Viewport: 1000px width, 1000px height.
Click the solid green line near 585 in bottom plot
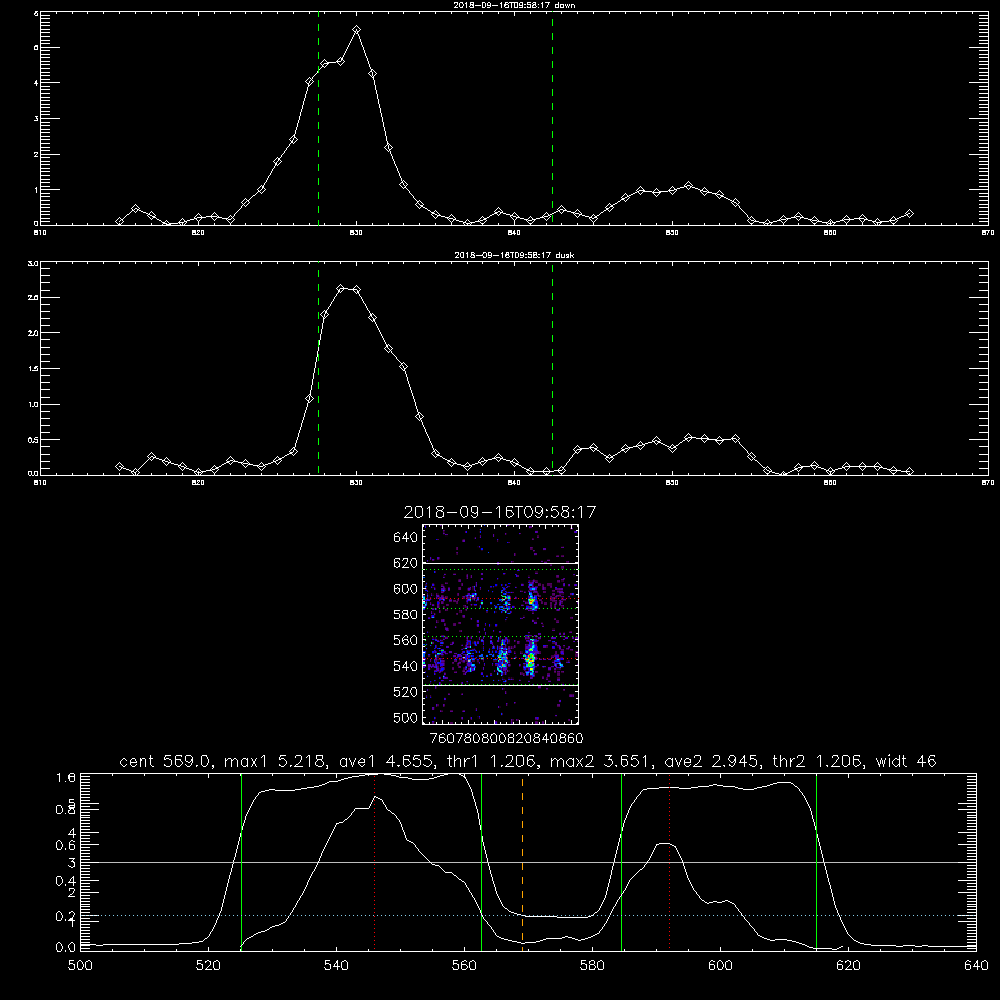point(621,861)
